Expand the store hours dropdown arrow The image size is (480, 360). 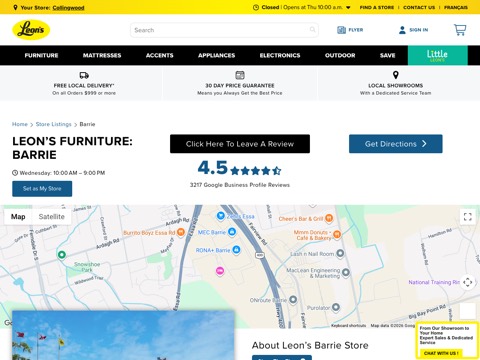[x=348, y=7]
